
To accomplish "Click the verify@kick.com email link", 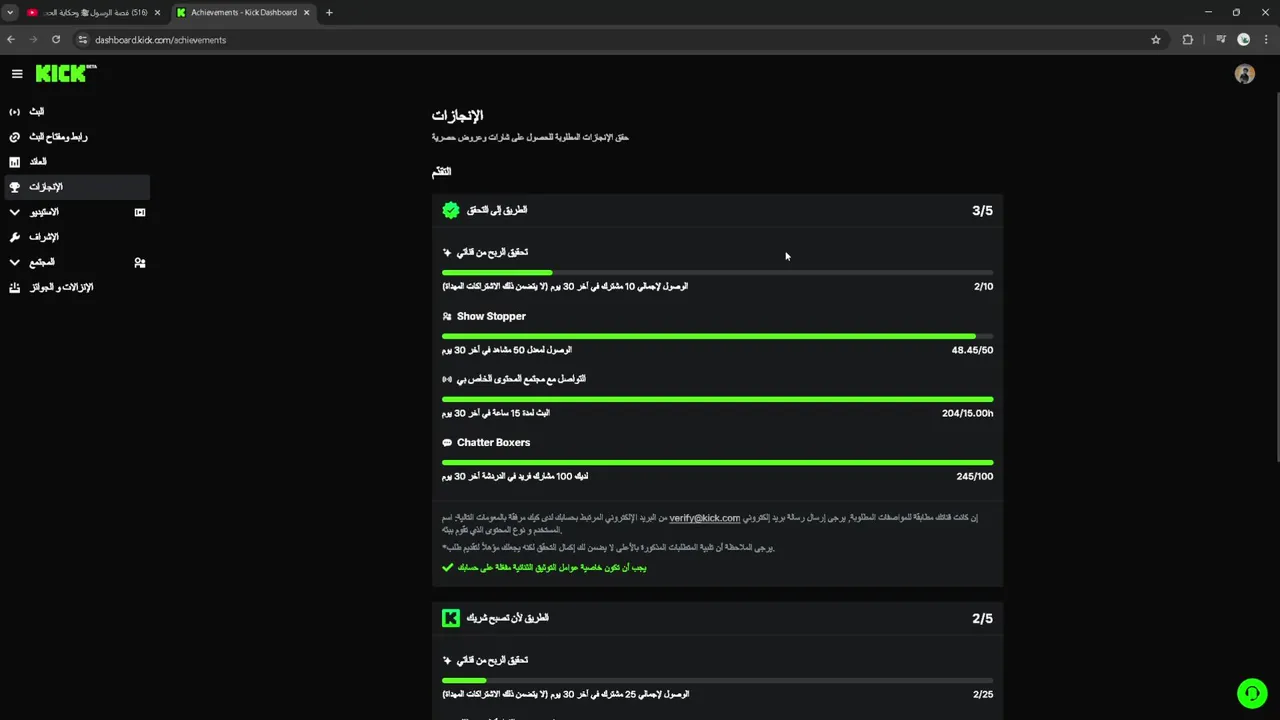I will point(704,518).
